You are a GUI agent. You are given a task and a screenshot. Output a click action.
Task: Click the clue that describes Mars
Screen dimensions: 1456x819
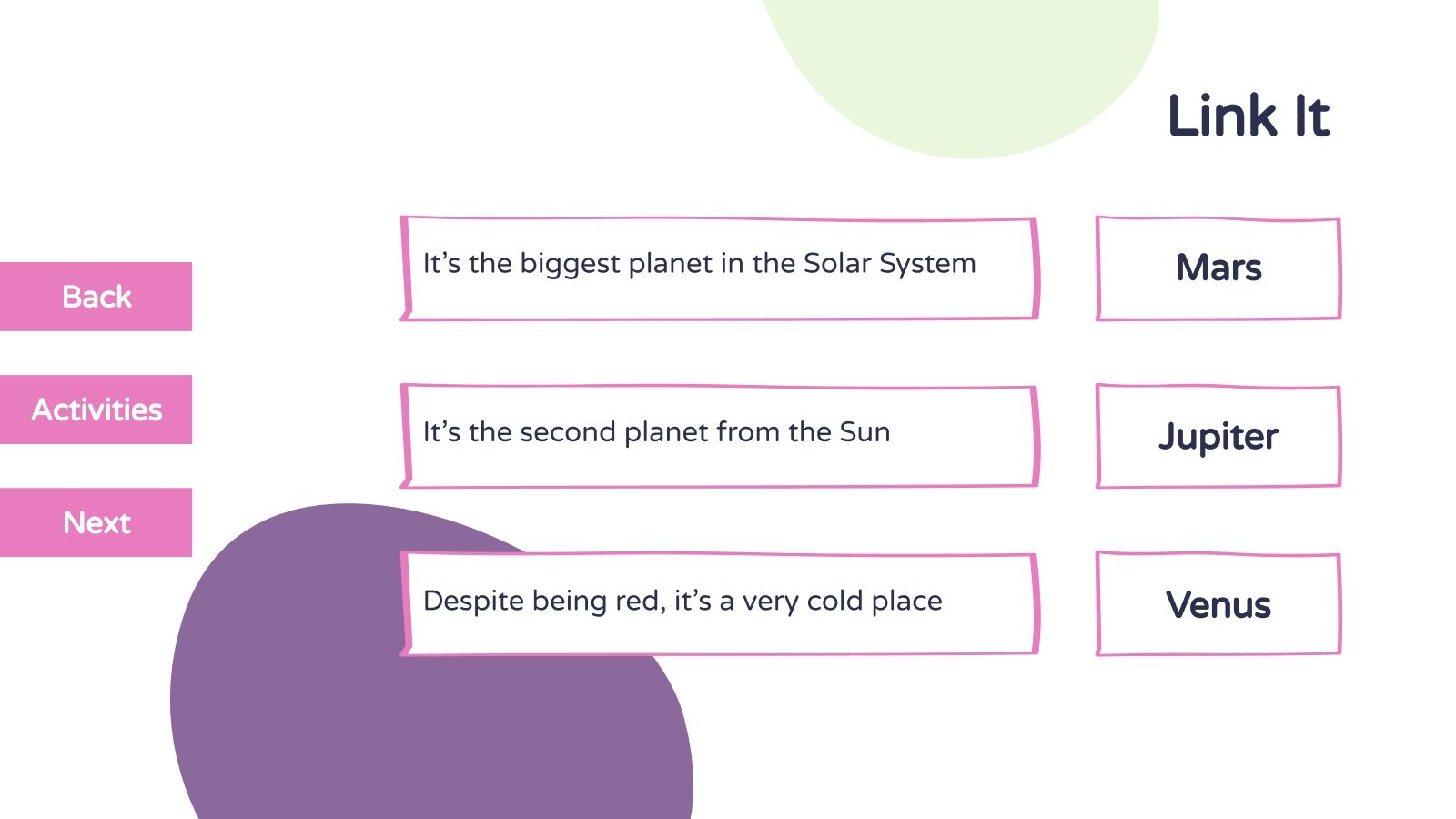(x=719, y=603)
